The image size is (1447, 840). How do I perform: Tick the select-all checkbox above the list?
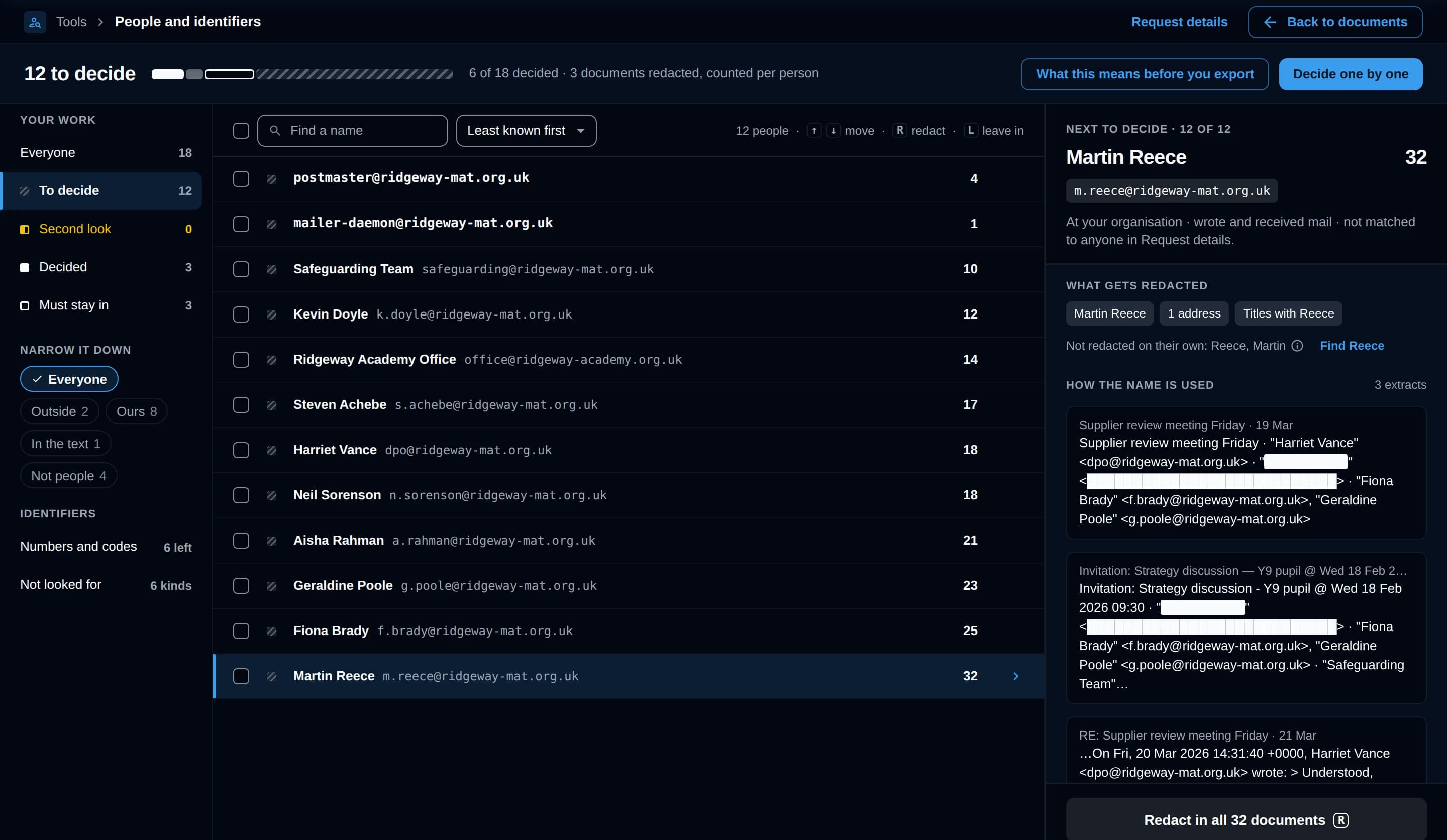coord(241,130)
